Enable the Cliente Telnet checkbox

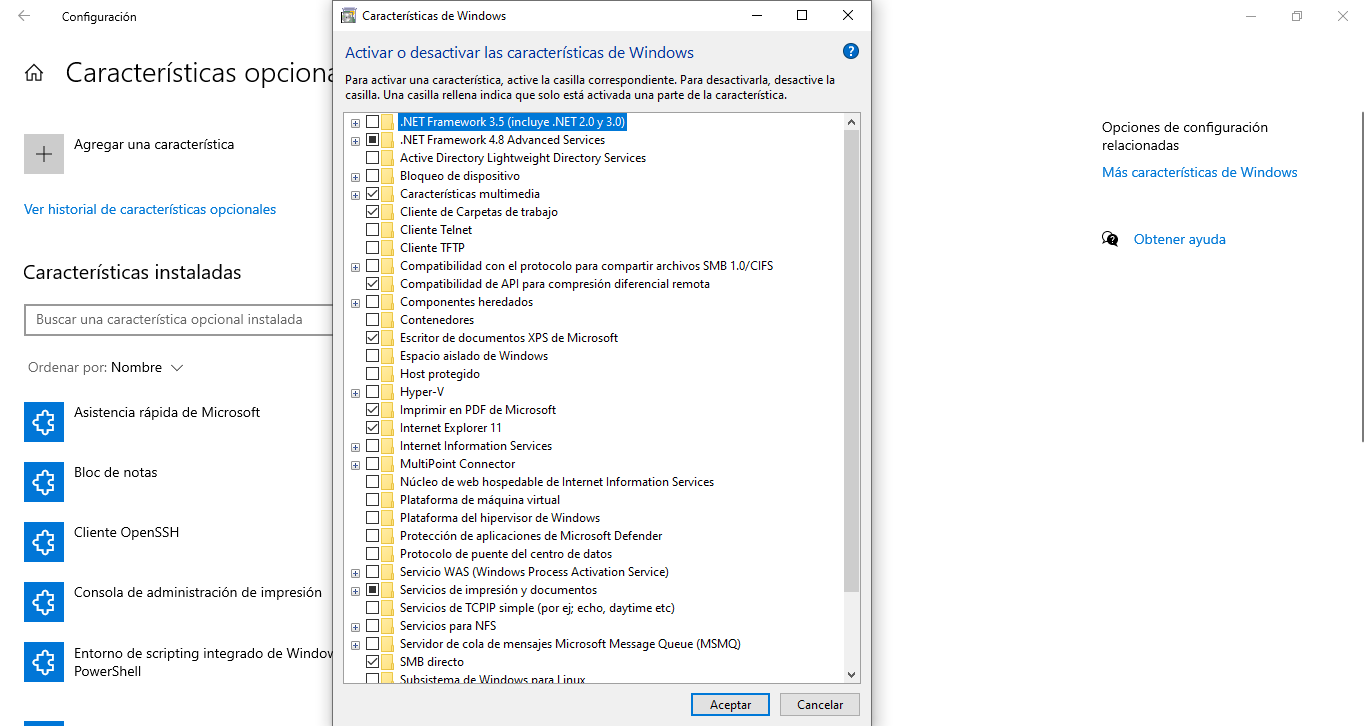372,230
